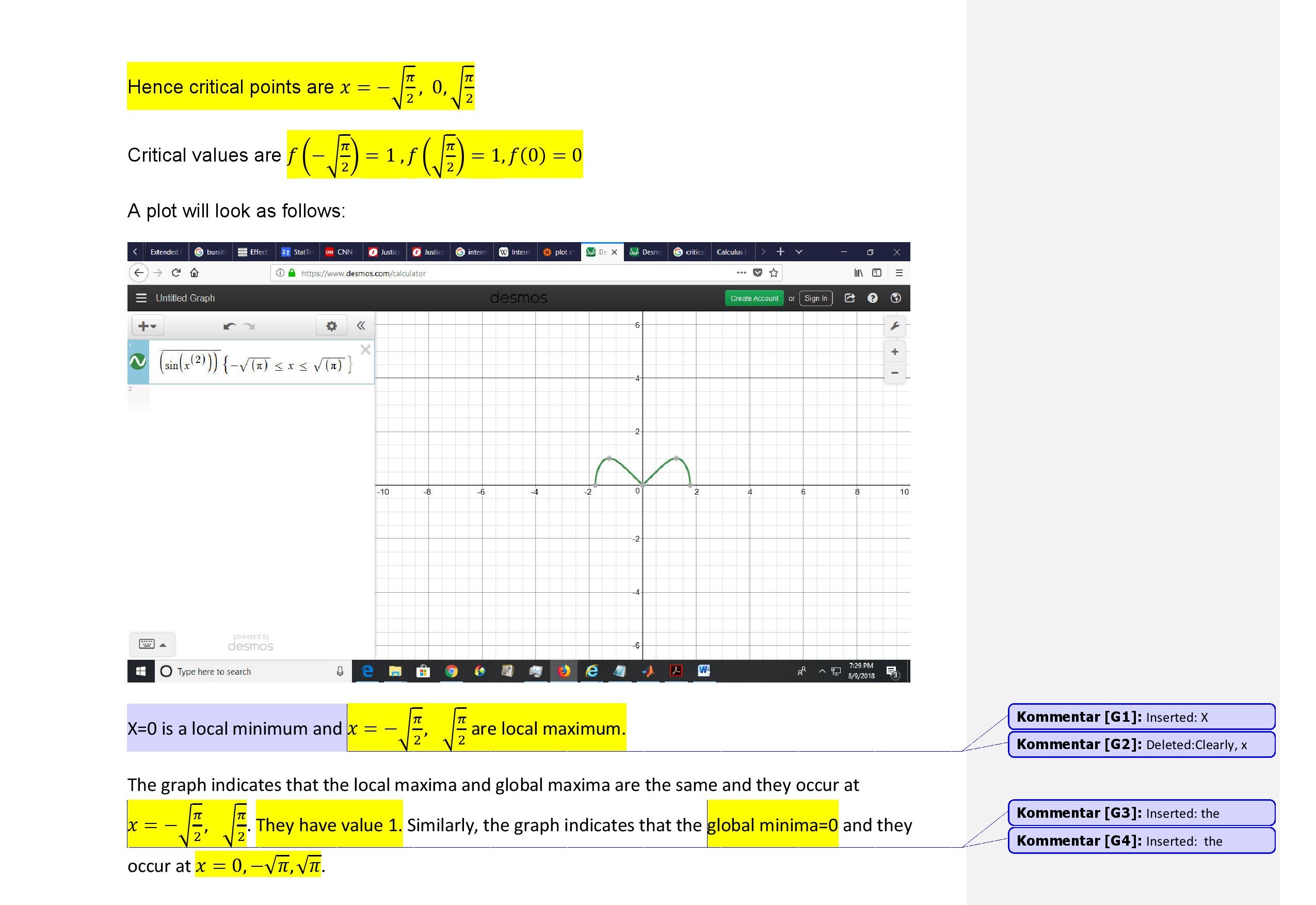Open comment balloon Kommentar [G1]
Image resolution: width=1316 pixels, height=905 pixels.
(x=1142, y=717)
